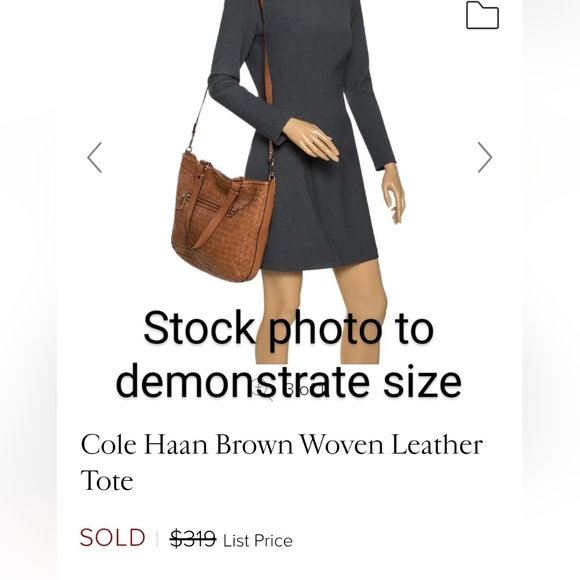Viewport: 580px width, 580px height.
Task: Click the 'Stock photo to' overlay text
Action: coord(289,328)
